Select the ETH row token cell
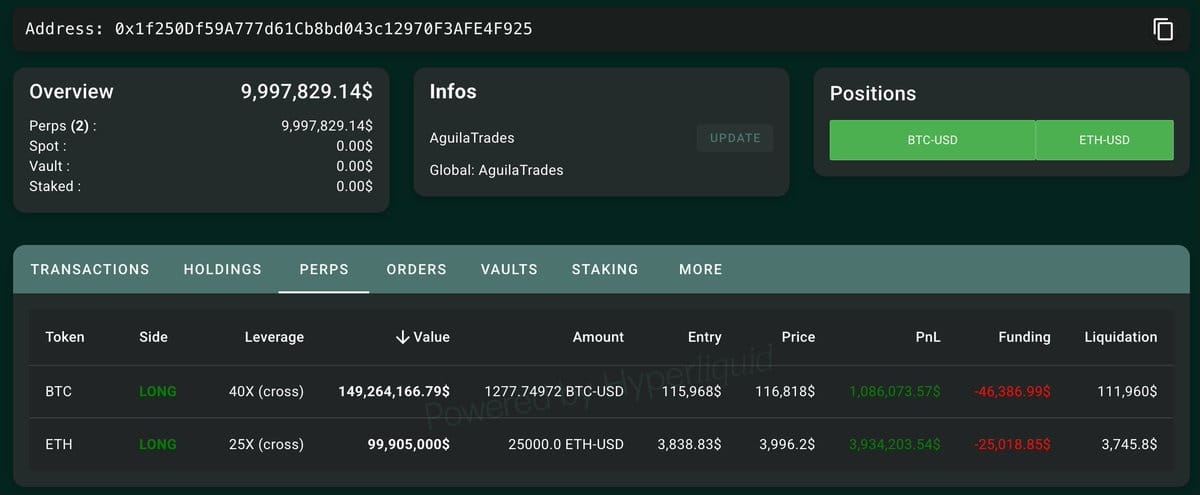The image size is (1200, 495). pos(58,444)
